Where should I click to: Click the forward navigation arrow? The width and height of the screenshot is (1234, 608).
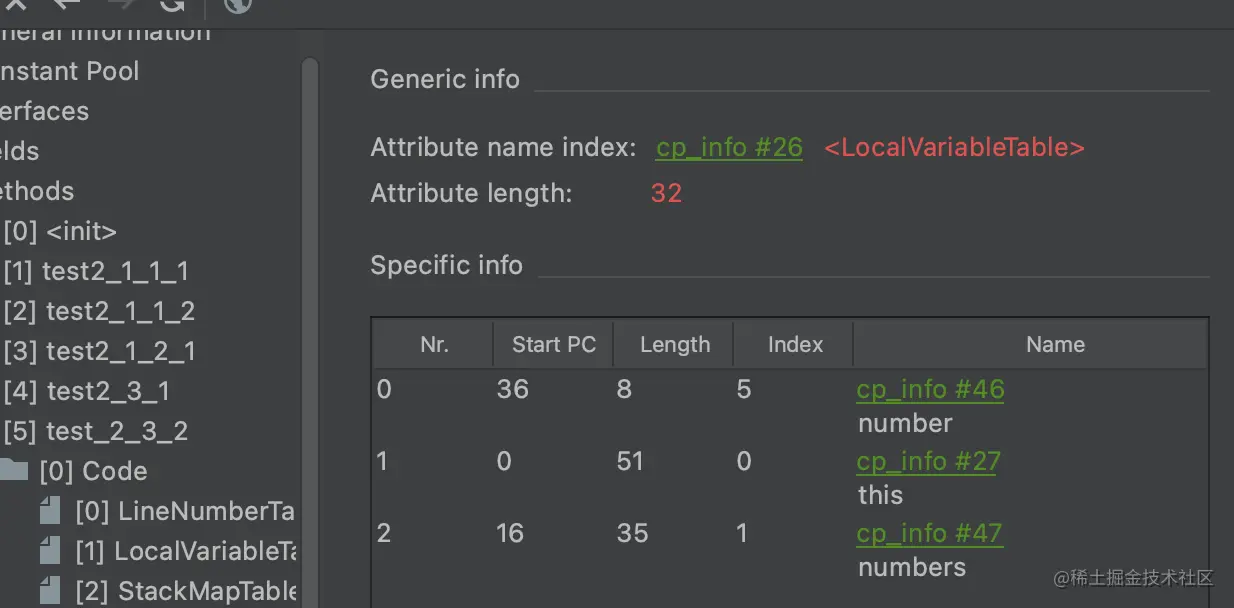coord(120,4)
